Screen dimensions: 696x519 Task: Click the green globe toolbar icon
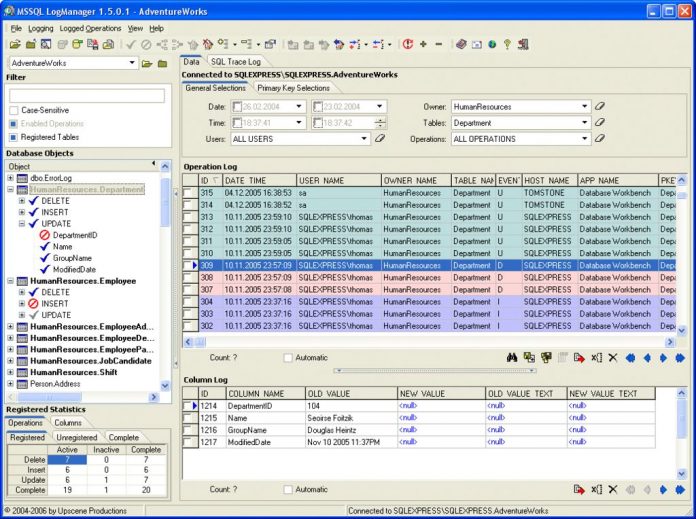pyautogui.click(x=492, y=44)
